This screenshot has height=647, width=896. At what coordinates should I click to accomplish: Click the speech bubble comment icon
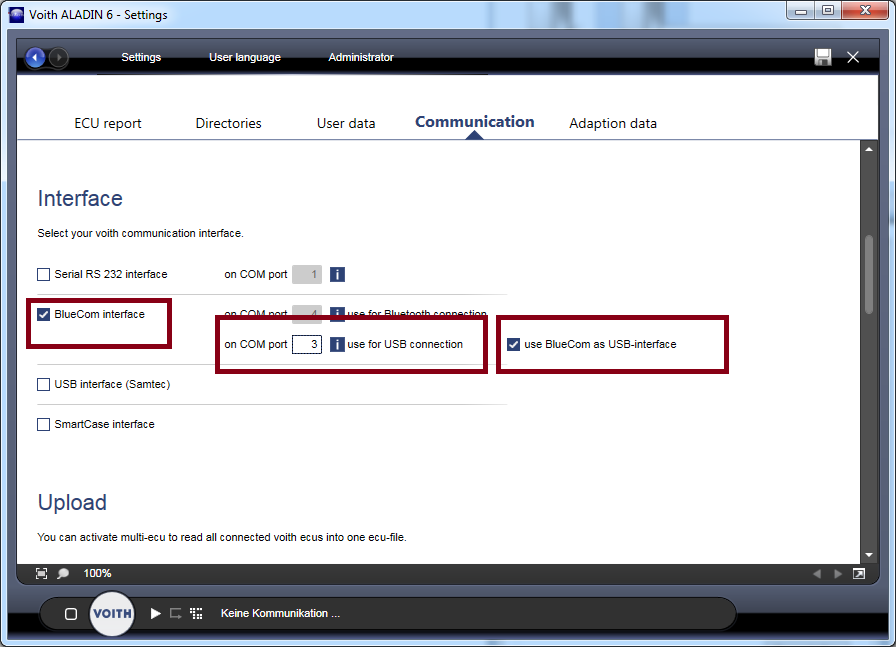click(63, 573)
